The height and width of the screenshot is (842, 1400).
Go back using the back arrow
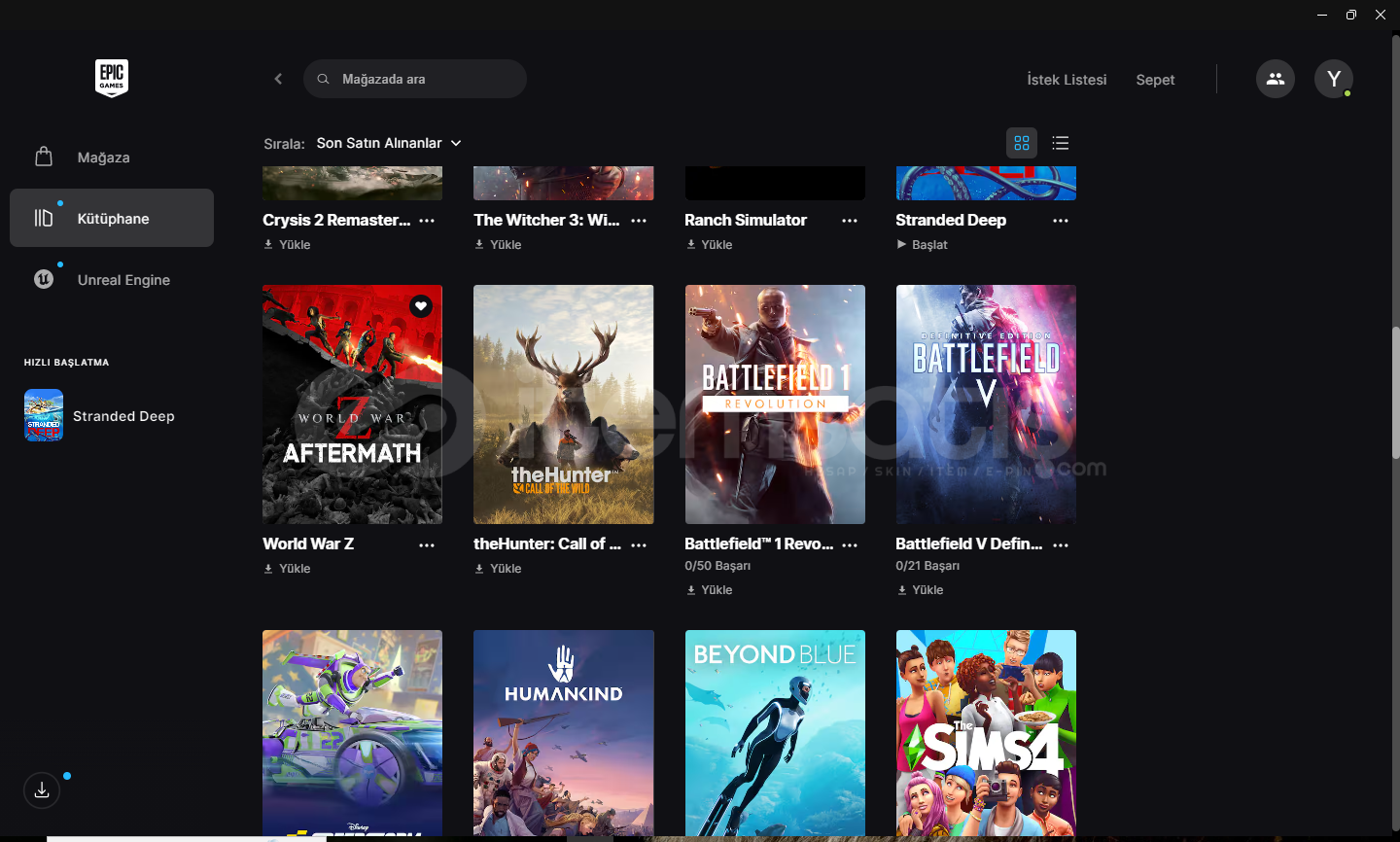tap(278, 79)
